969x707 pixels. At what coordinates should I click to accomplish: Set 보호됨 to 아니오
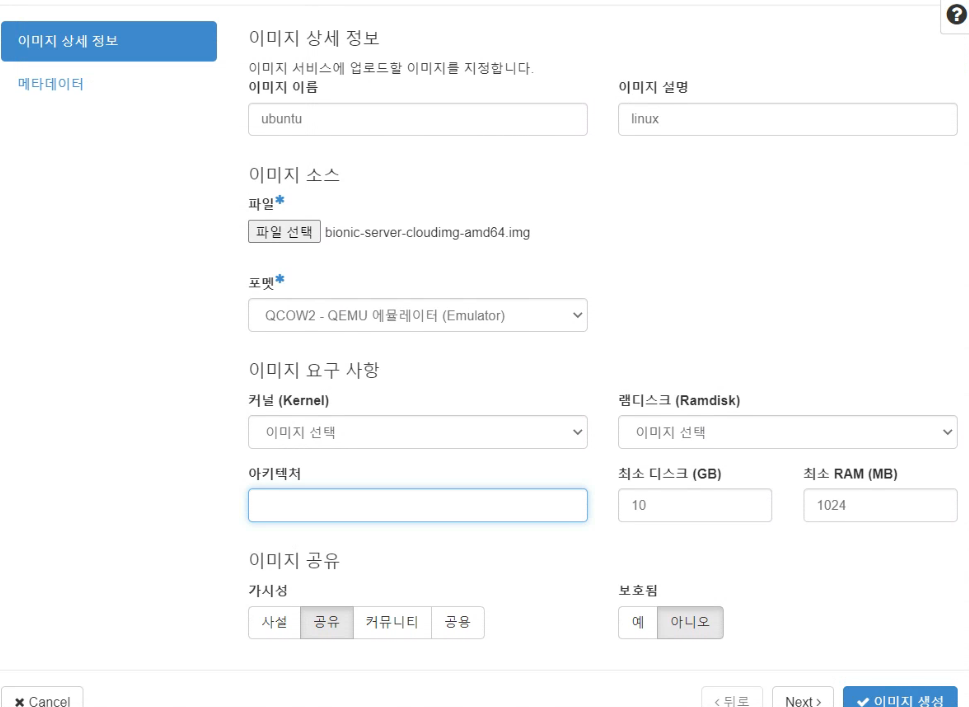[690, 622]
